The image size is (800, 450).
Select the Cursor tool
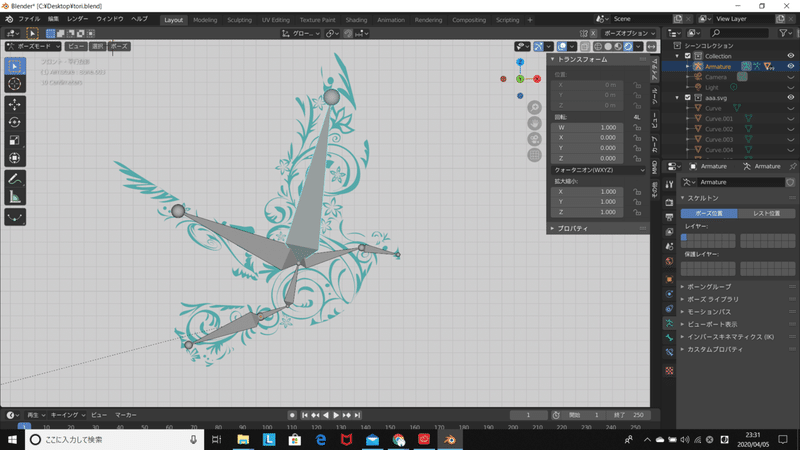[15, 84]
